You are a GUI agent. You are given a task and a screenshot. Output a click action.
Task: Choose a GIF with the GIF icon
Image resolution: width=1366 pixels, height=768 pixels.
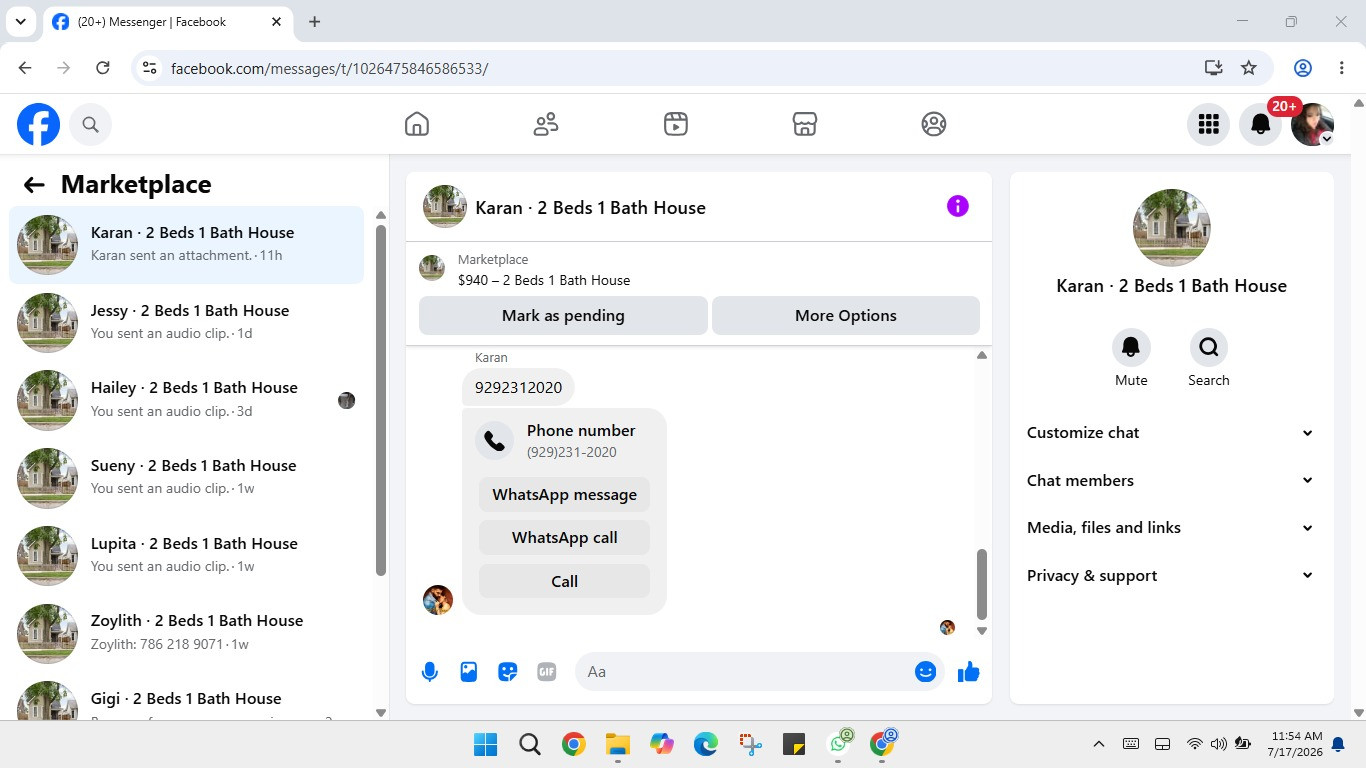(x=547, y=672)
